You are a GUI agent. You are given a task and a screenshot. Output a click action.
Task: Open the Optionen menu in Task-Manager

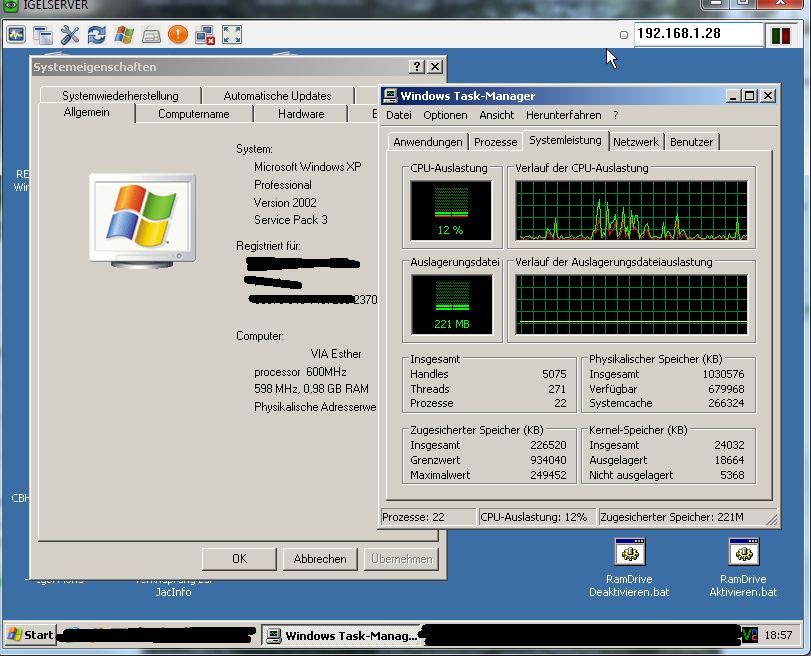point(445,115)
